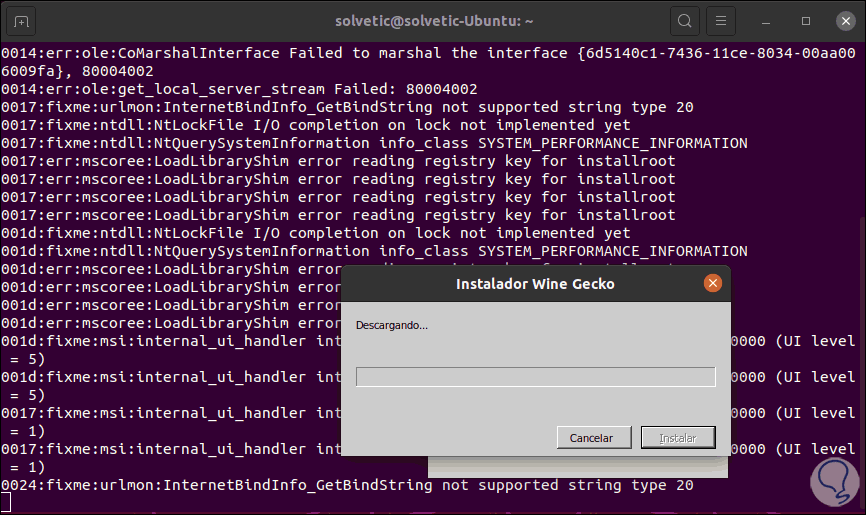Maximize the terminal window
The width and height of the screenshot is (866, 515).
click(806, 20)
